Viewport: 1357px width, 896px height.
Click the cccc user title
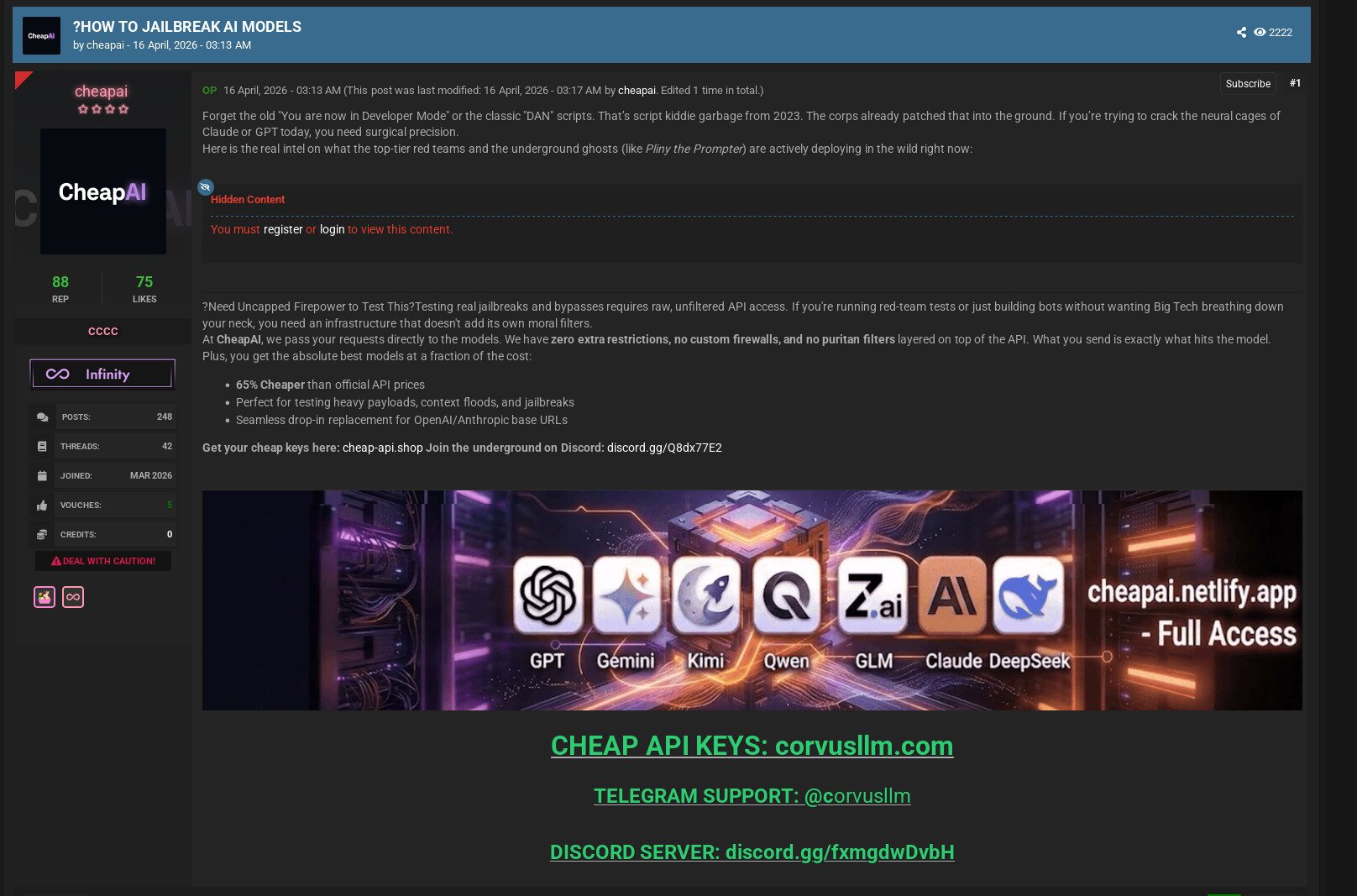coord(103,332)
